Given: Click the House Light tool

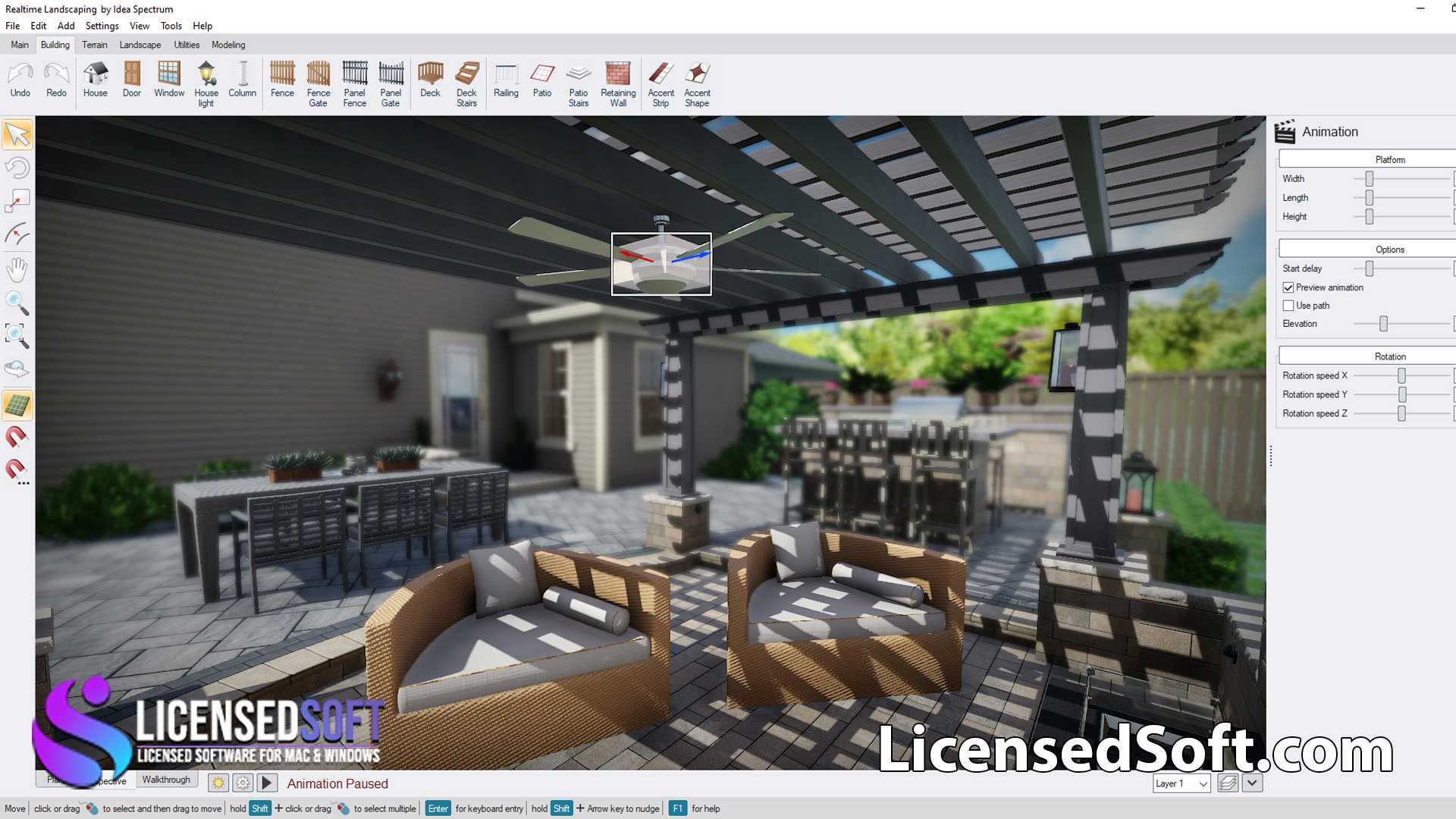Looking at the screenshot, I should (x=206, y=82).
